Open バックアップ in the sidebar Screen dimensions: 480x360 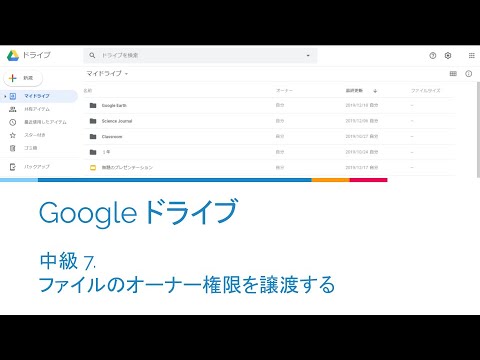click(37, 167)
